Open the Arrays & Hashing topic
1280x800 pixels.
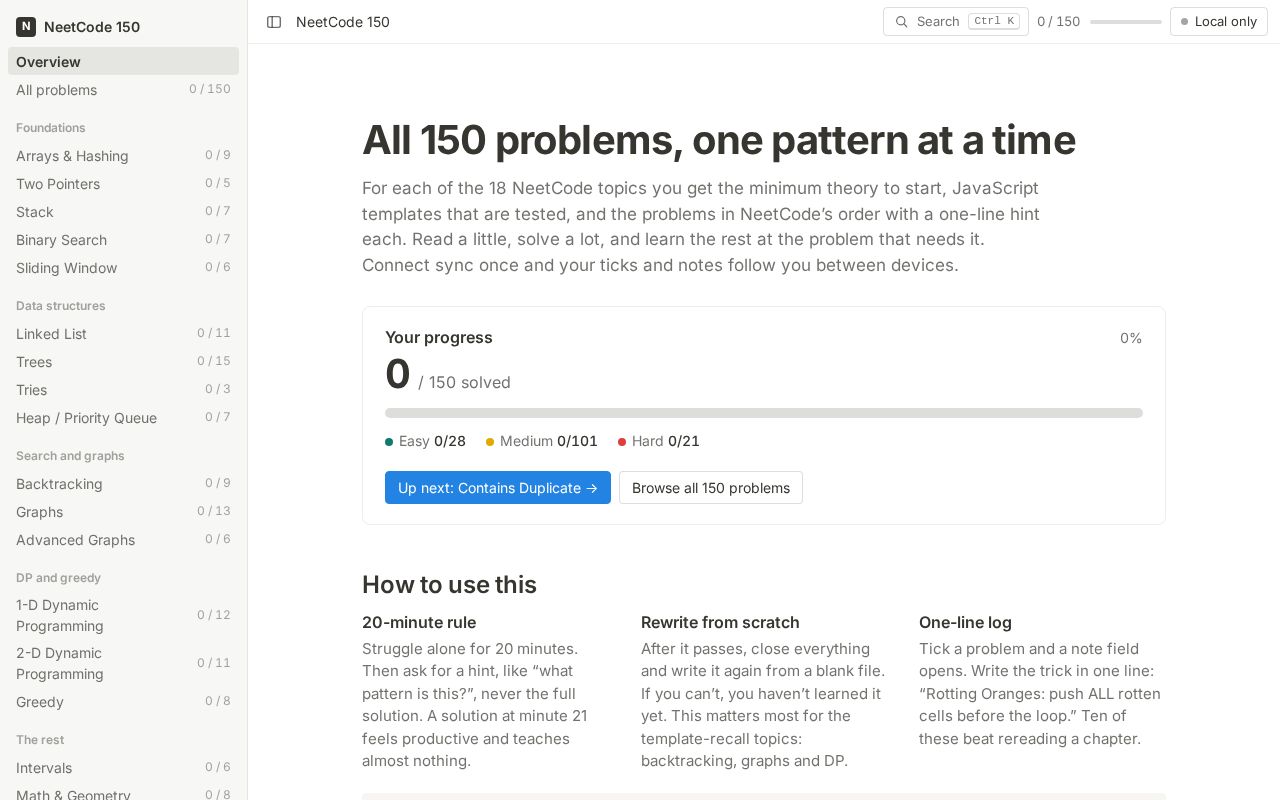click(123, 156)
